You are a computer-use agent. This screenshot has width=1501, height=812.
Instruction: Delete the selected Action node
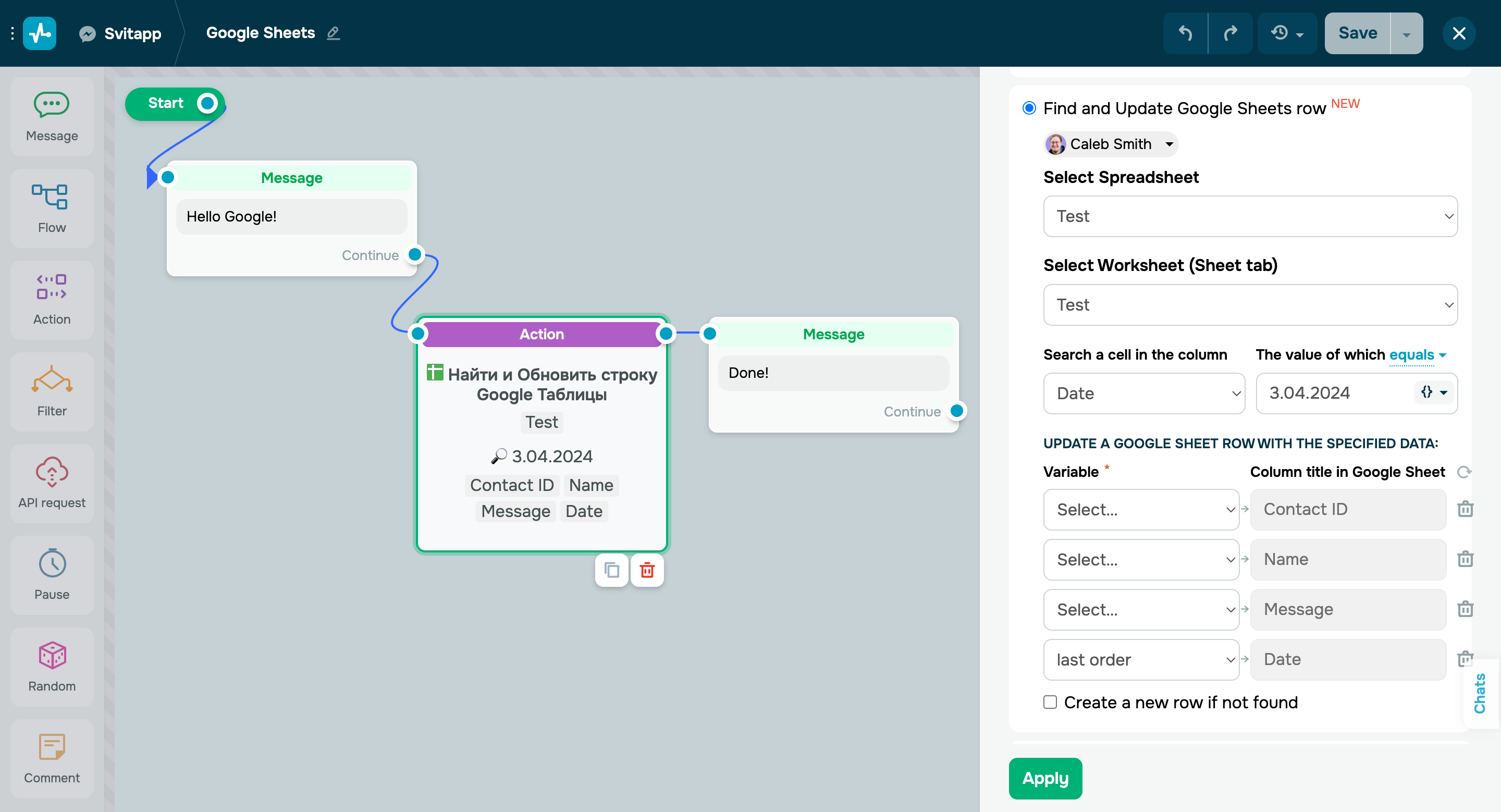click(x=647, y=570)
